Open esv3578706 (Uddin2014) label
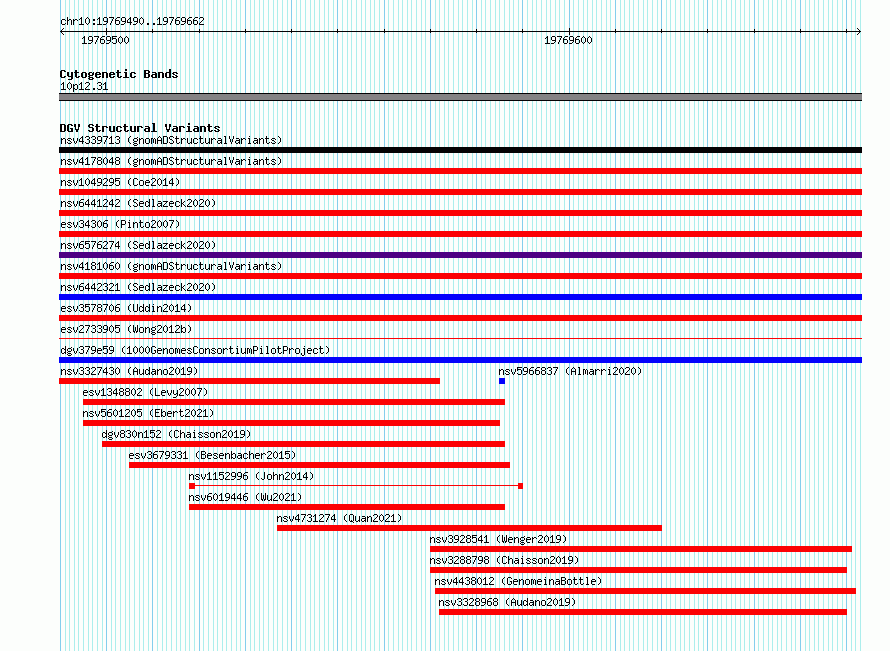This screenshot has height=651, width=890. click(x=126, y=308)
